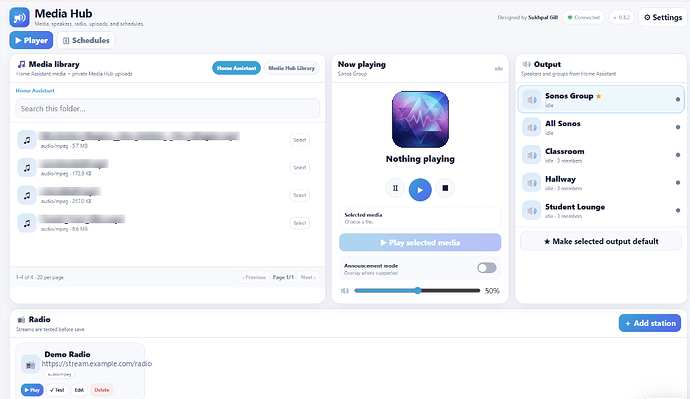Click Sonos Group speaker icon
The width and height of the screenshot is (690, 399).
(x=532, y=100)
